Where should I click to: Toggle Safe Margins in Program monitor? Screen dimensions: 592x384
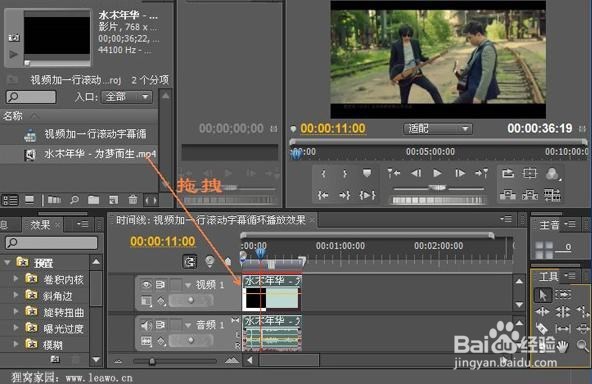tap(529, 173)
